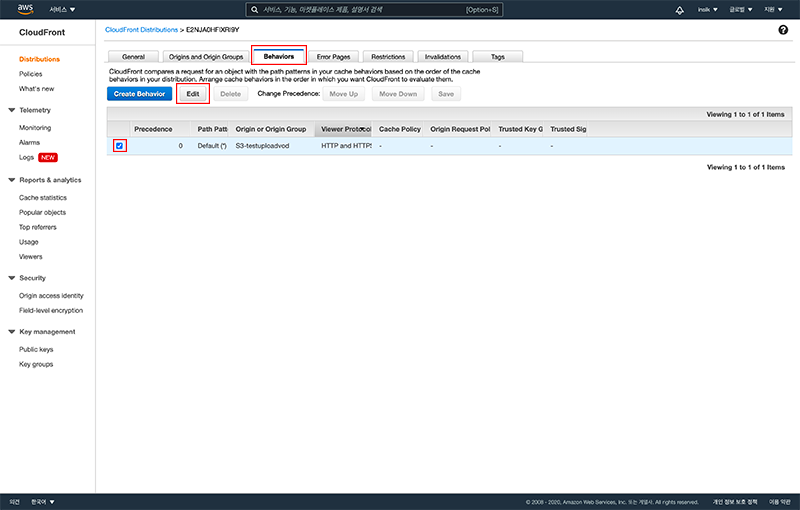Click the Edit button
The image size is (800, 510).
click(x=193, y=94)
